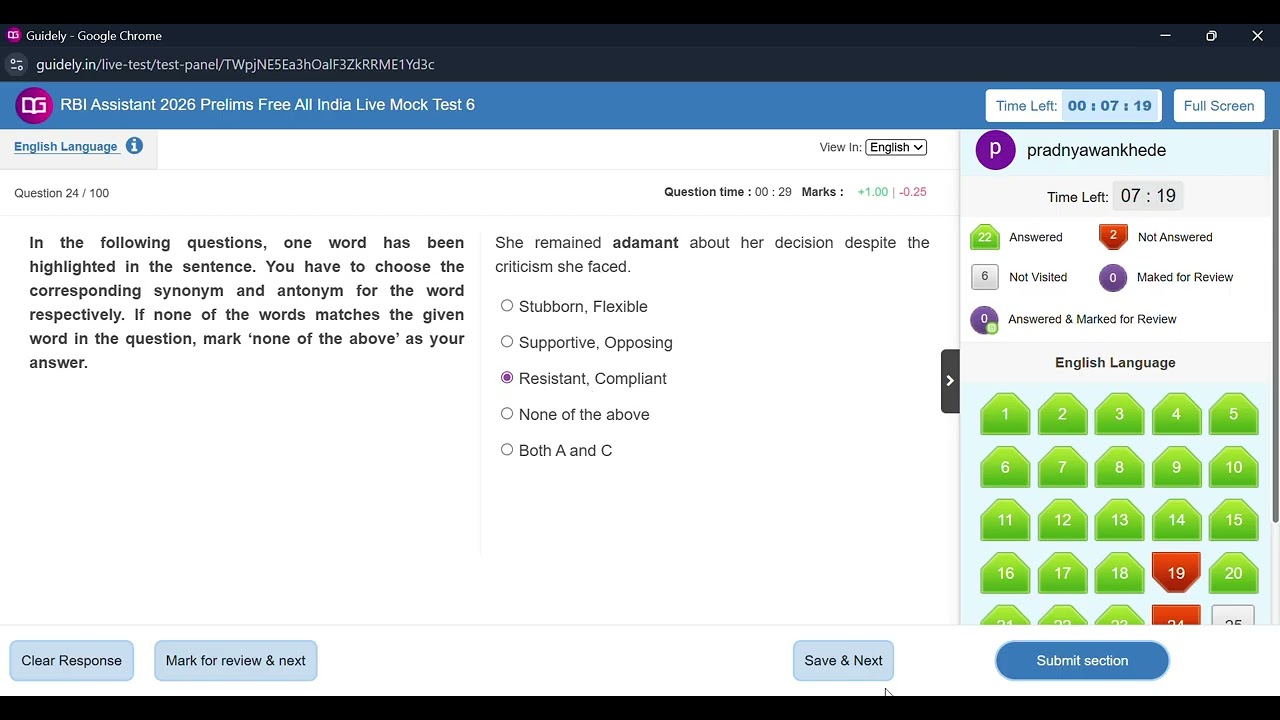
Task: Select question 10 in palette
Action: coord(1233,467)
